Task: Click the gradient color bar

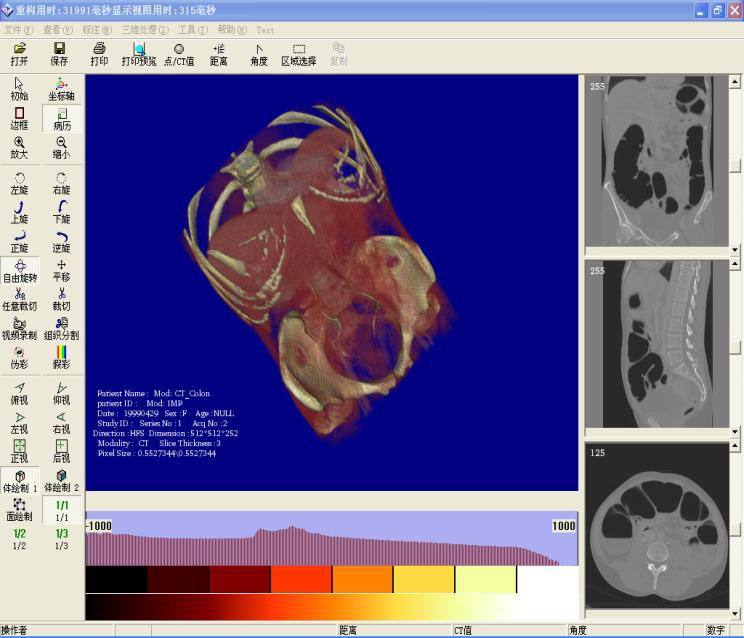Action: coord(332,607)
